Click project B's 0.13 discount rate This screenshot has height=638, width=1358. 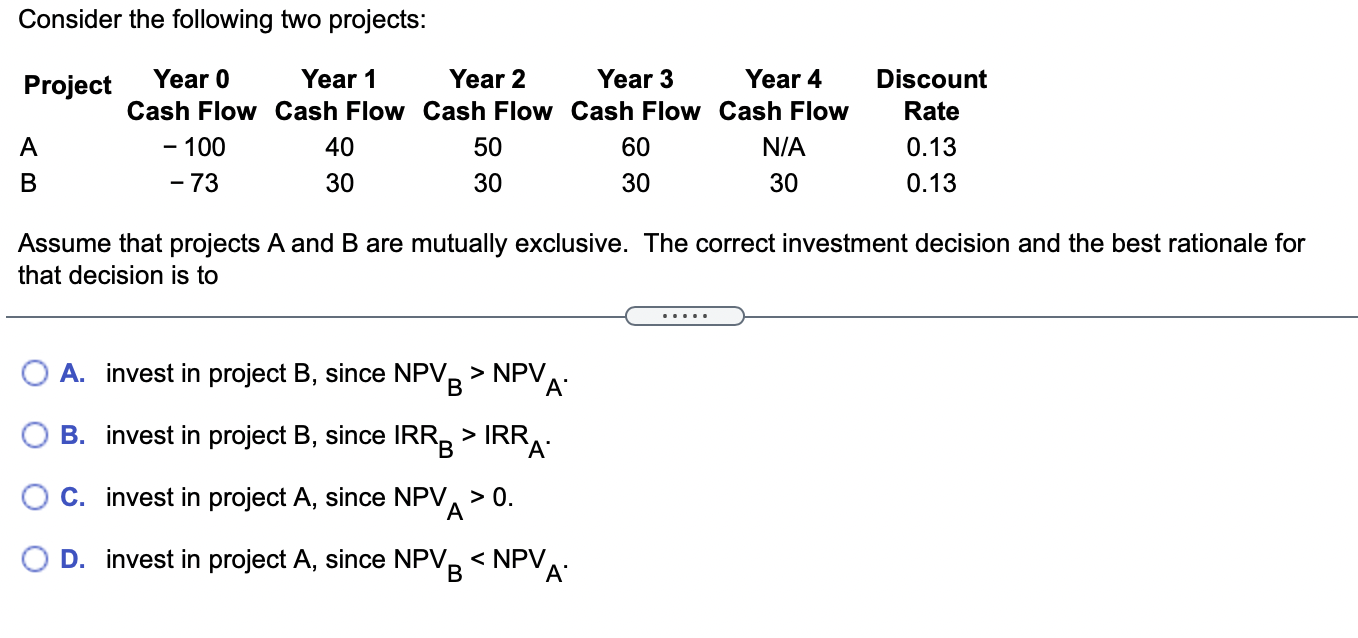931,184
